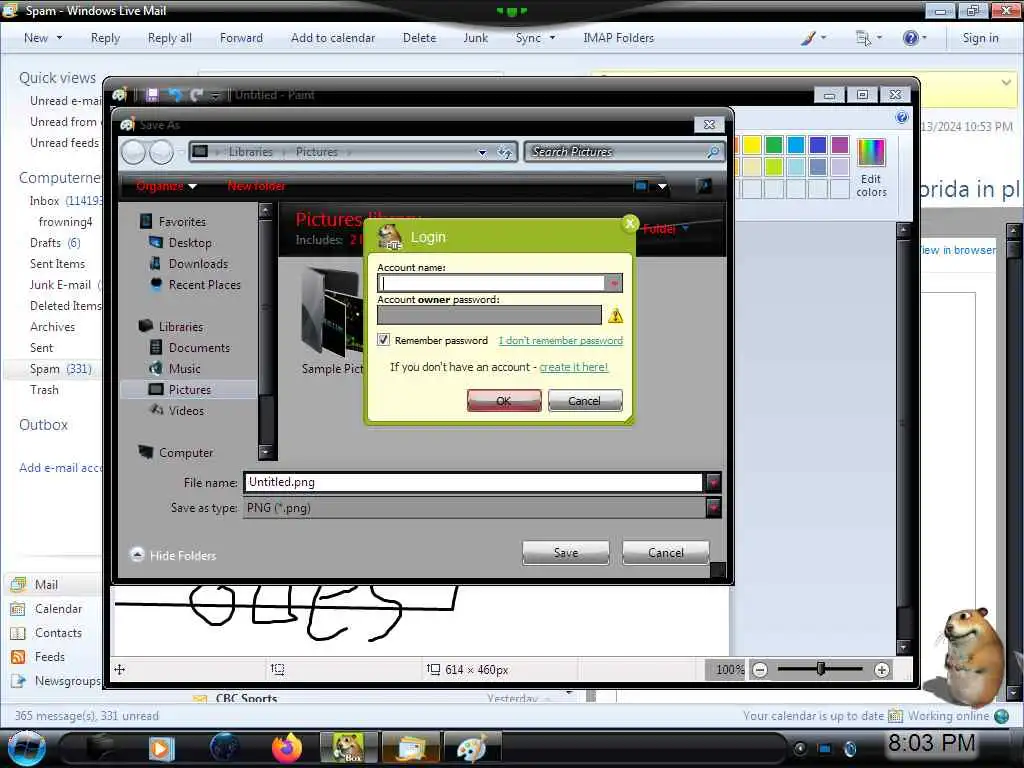Click Windows Live Mail help question icon

[x=910, y=38]
